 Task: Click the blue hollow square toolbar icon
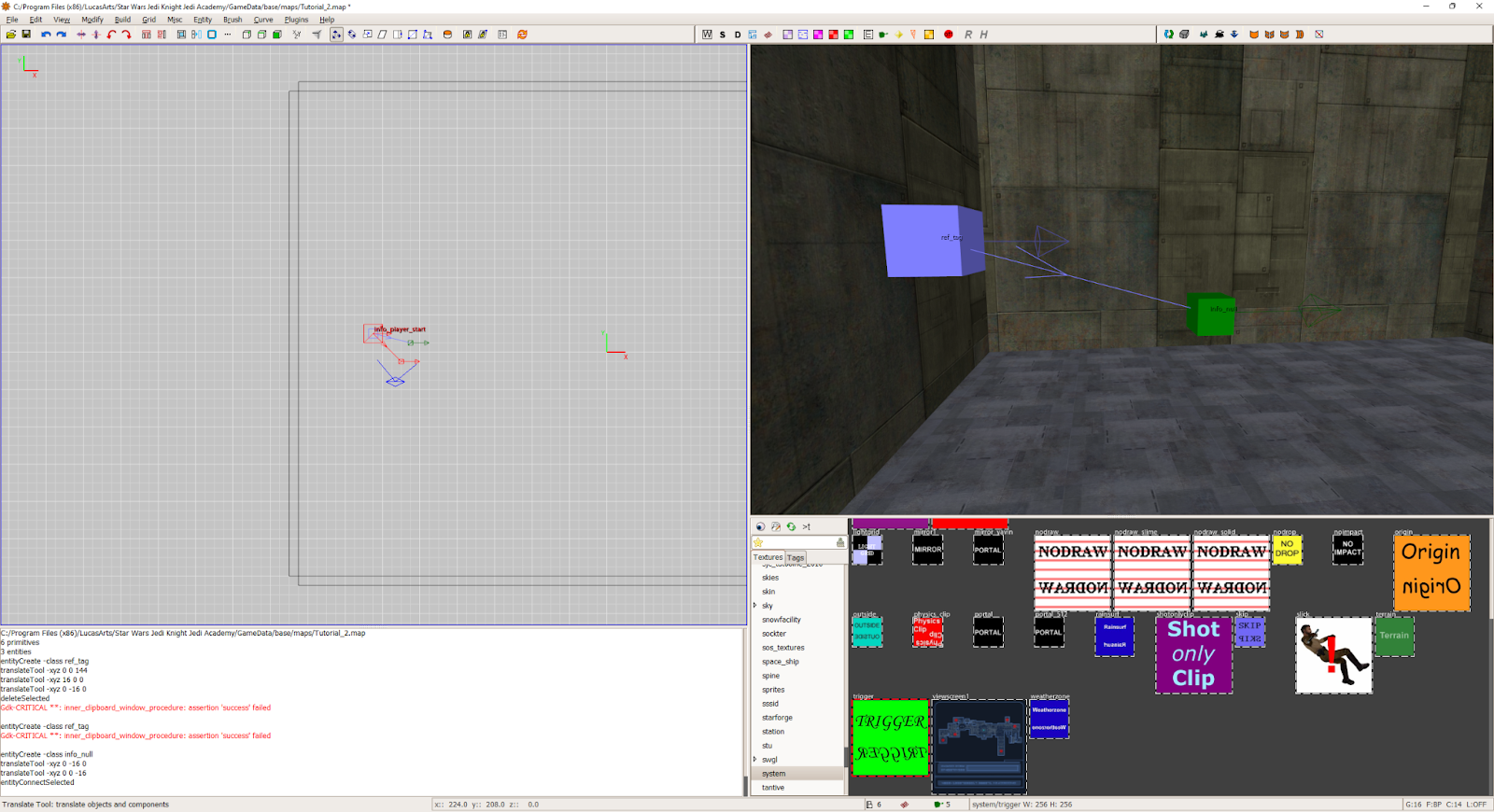tap(212, 35)
